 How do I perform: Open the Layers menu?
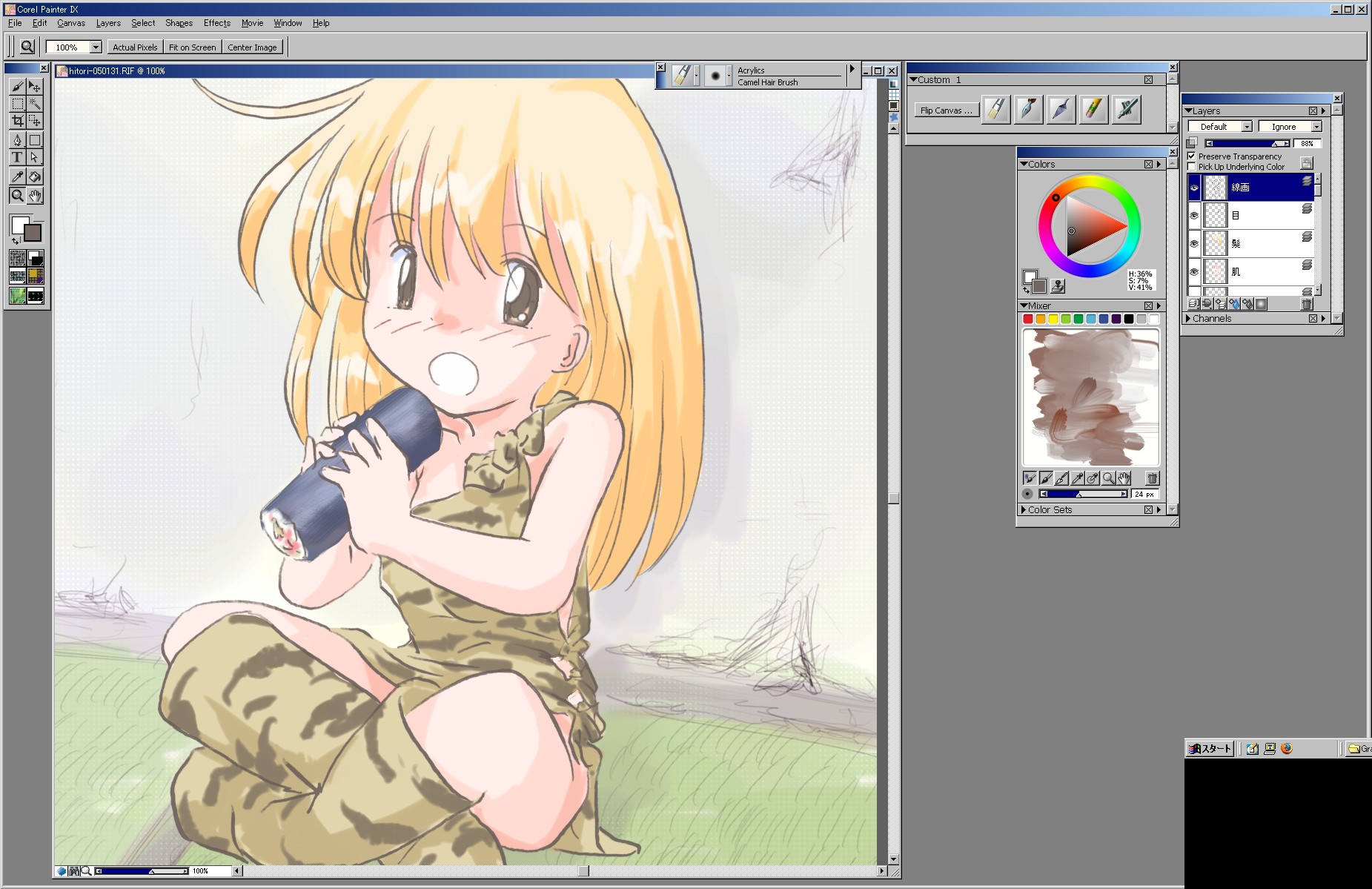[108, 23]
